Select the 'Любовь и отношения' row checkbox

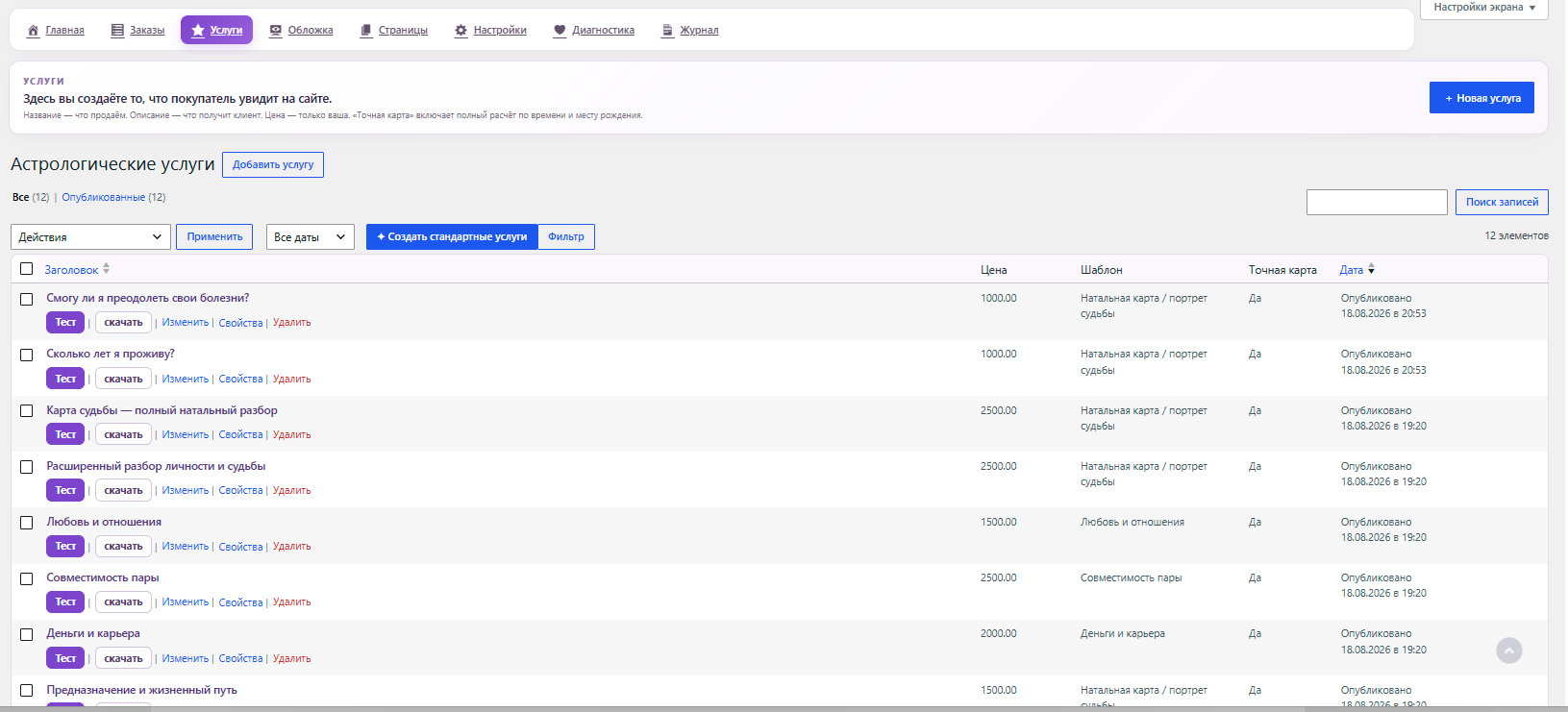(27, 523)
